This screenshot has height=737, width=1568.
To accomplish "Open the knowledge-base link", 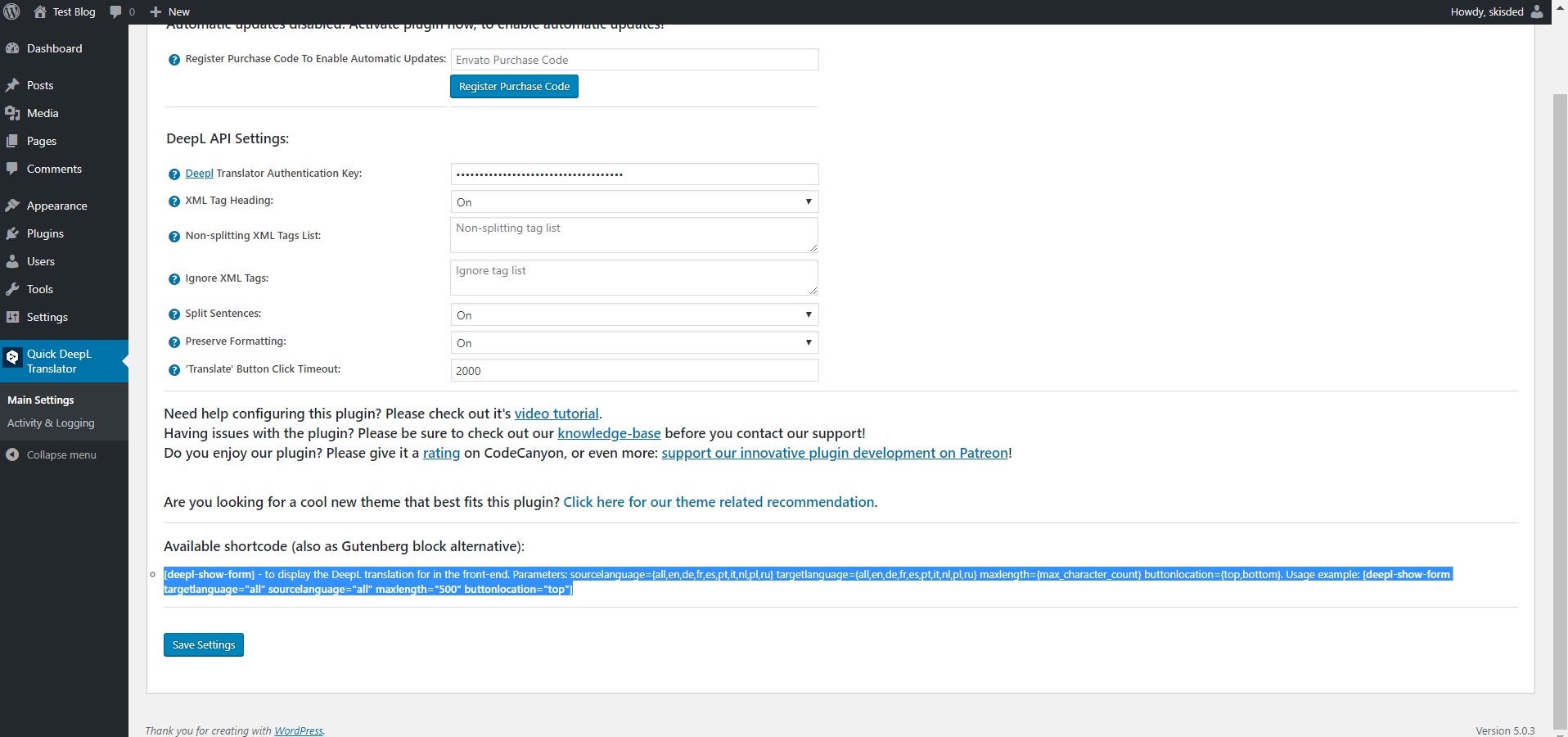I will [x=609, y=433].
